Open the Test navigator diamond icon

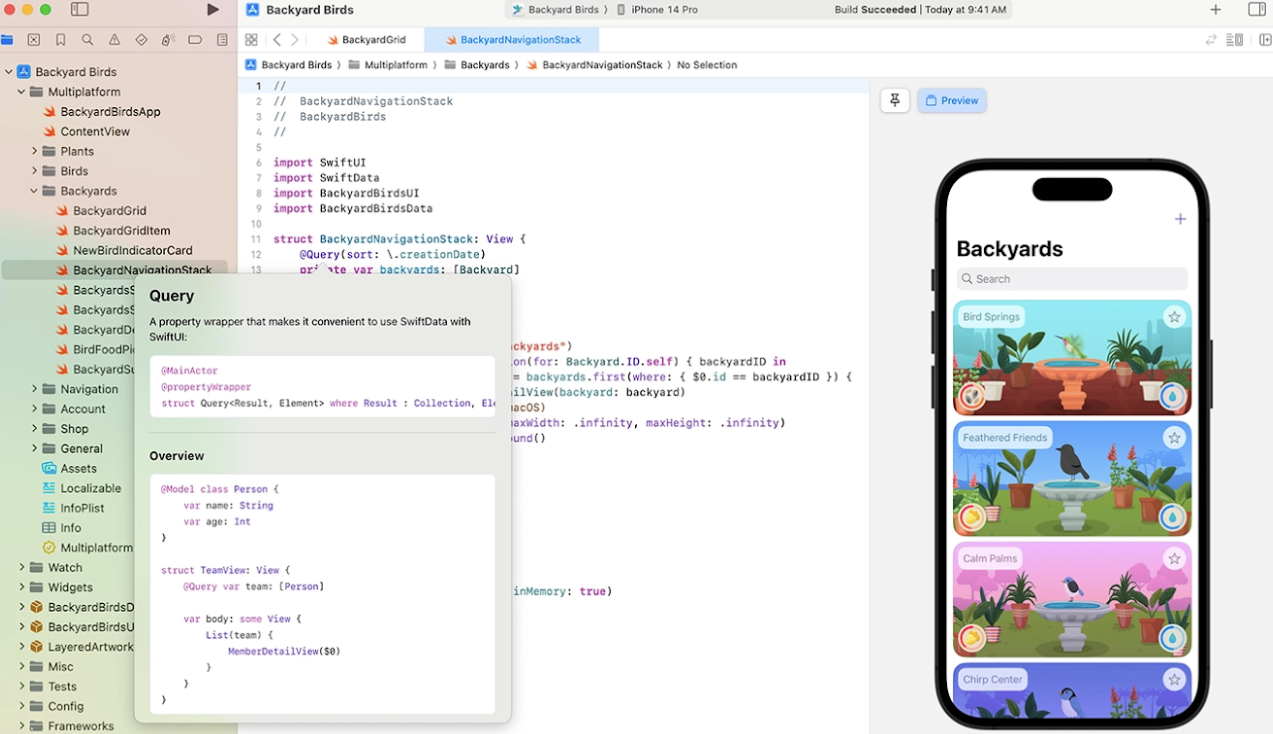tap(141, 40)
